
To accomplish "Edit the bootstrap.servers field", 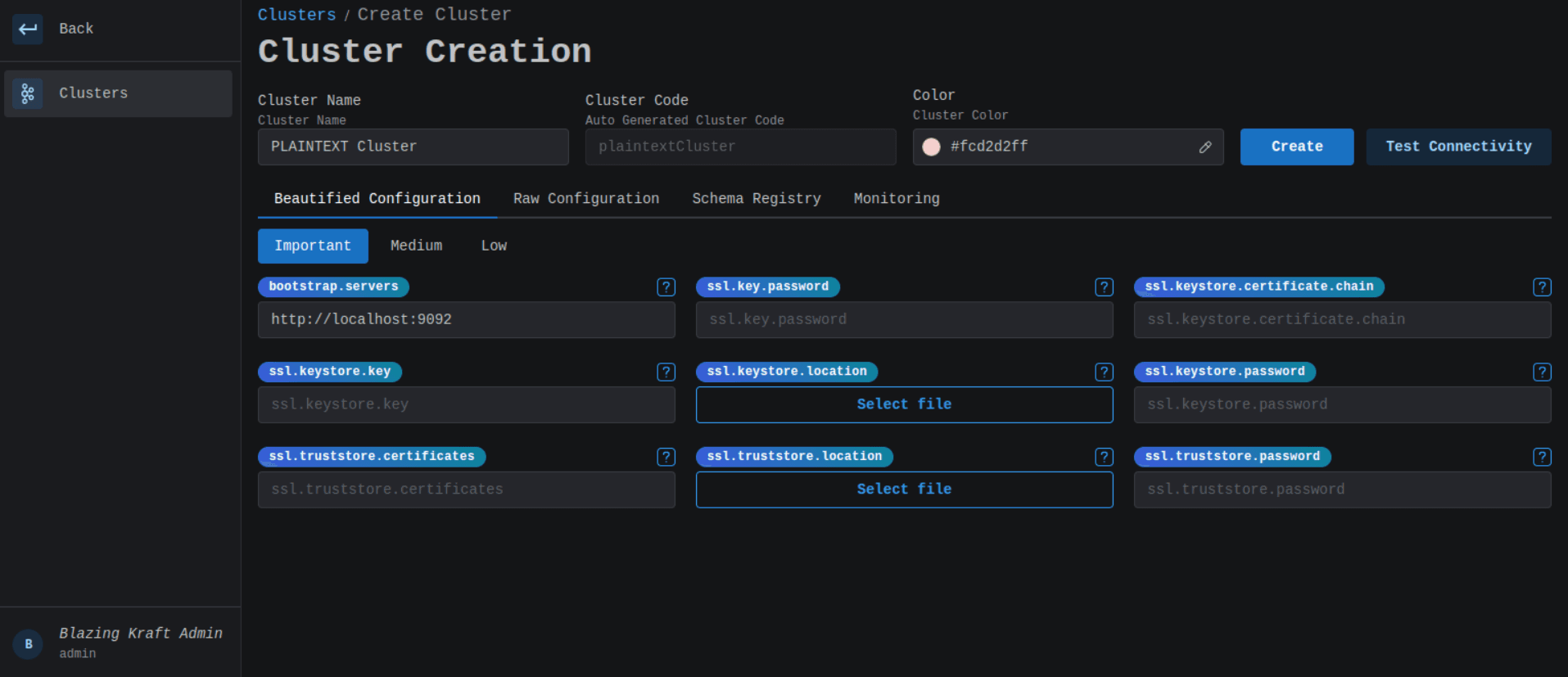I will pyautogui.click(x=467, y=319).
